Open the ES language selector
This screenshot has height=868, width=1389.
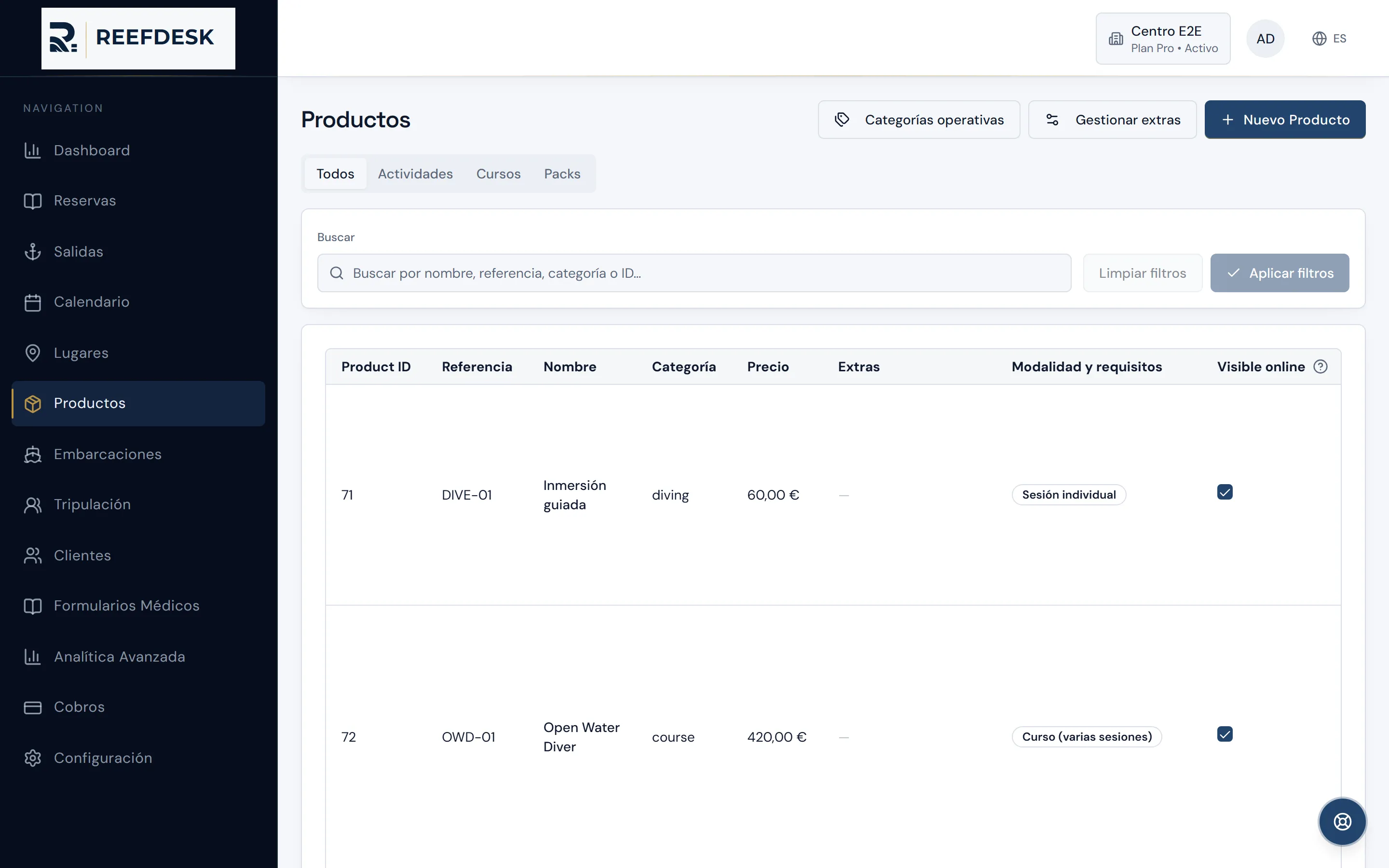[1329, 39]
